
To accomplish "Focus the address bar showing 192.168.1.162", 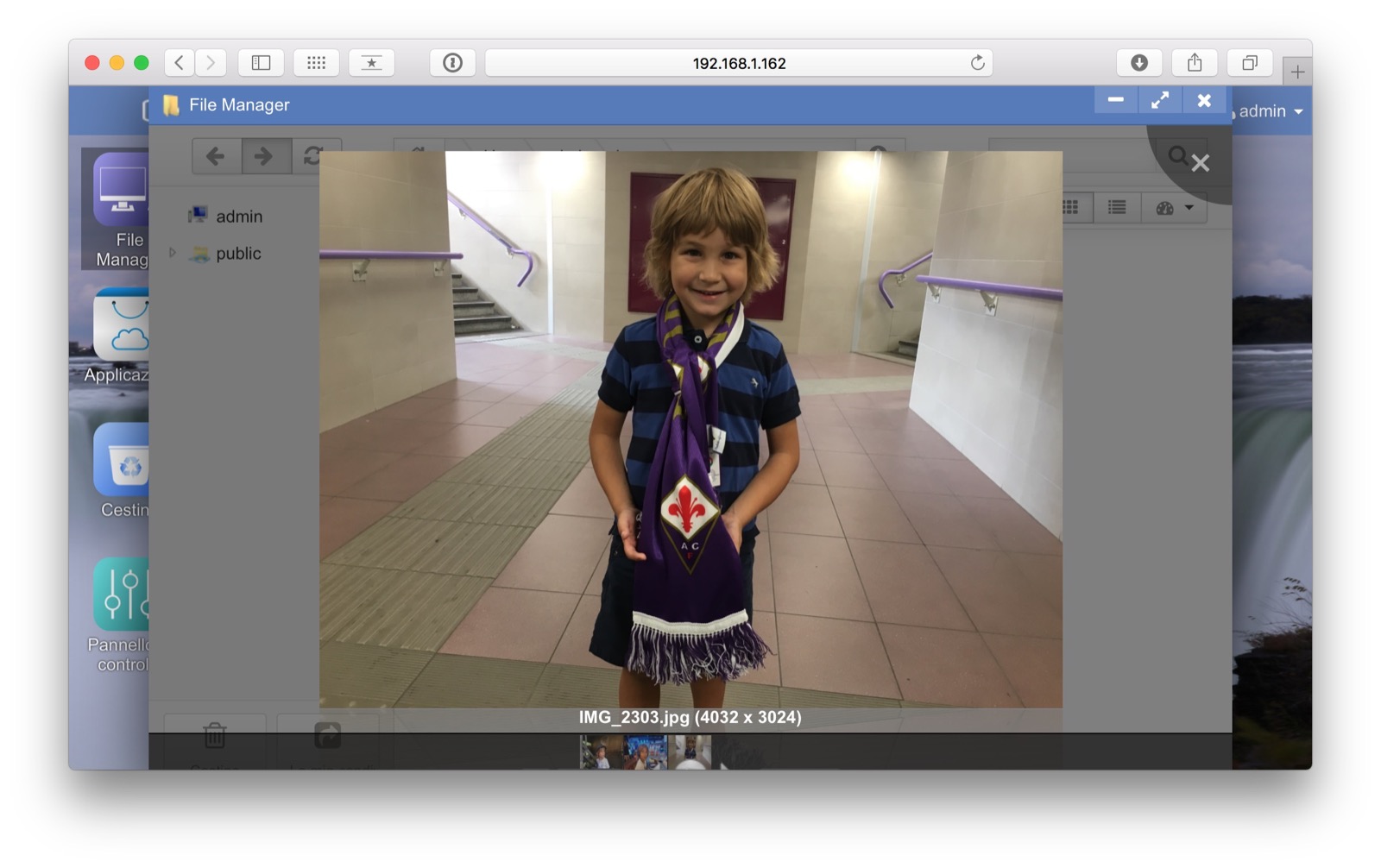I will pyautogui.click(x=739, y=63).
